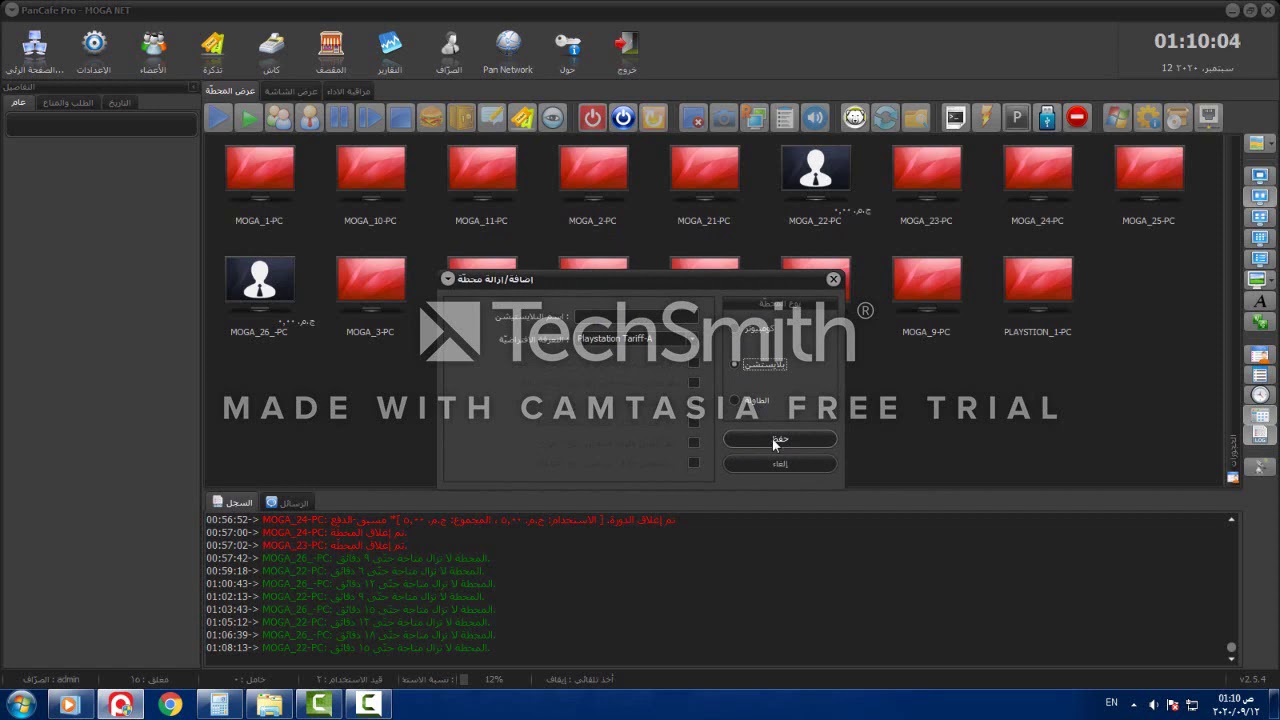This screenshot has width=1280, height=720.
Task: Click the green play toolbar icon
Action: click(x=249, y=118)
